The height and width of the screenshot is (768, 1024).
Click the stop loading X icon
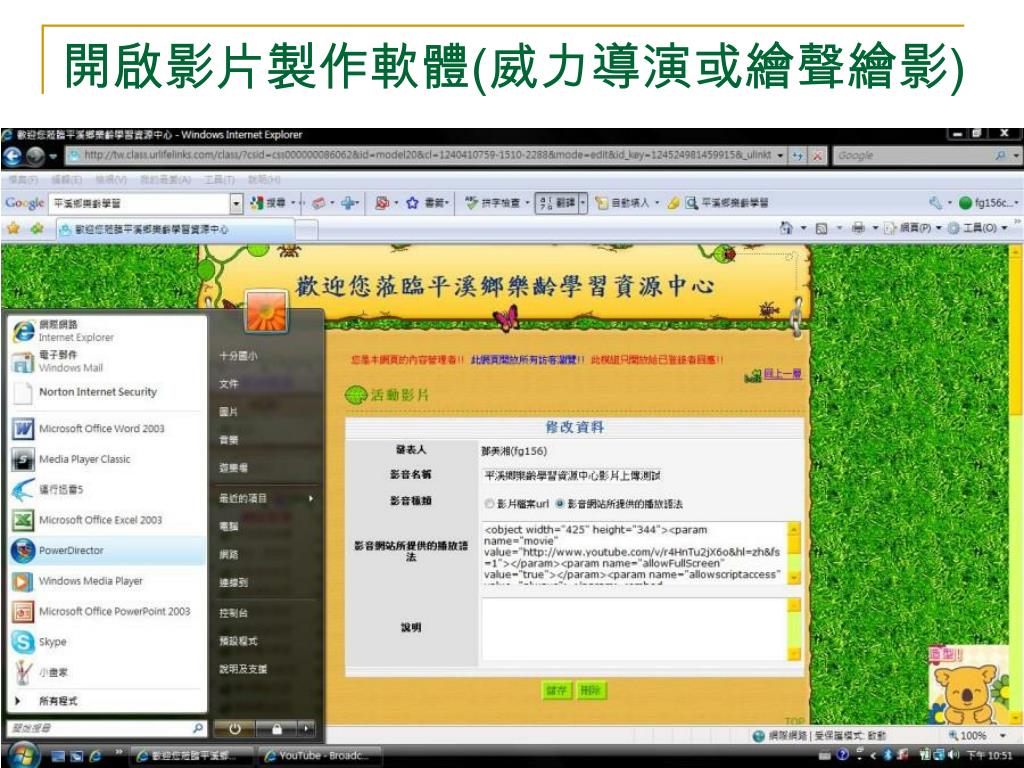pos(818,155)
